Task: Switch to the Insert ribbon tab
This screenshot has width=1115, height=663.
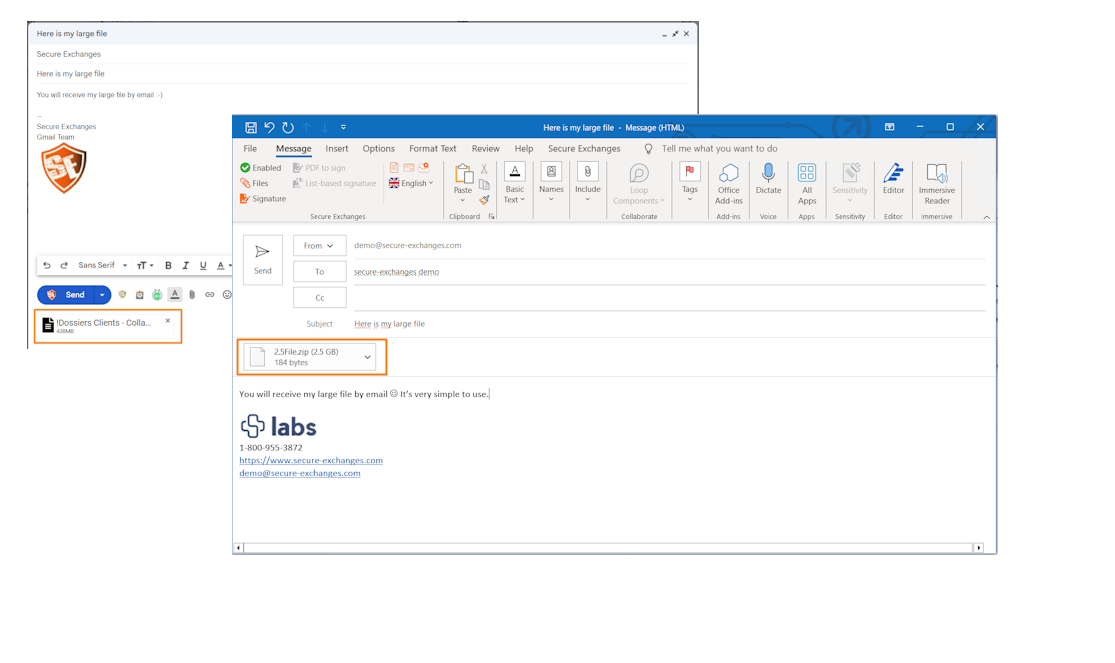Action: [337, 149]
